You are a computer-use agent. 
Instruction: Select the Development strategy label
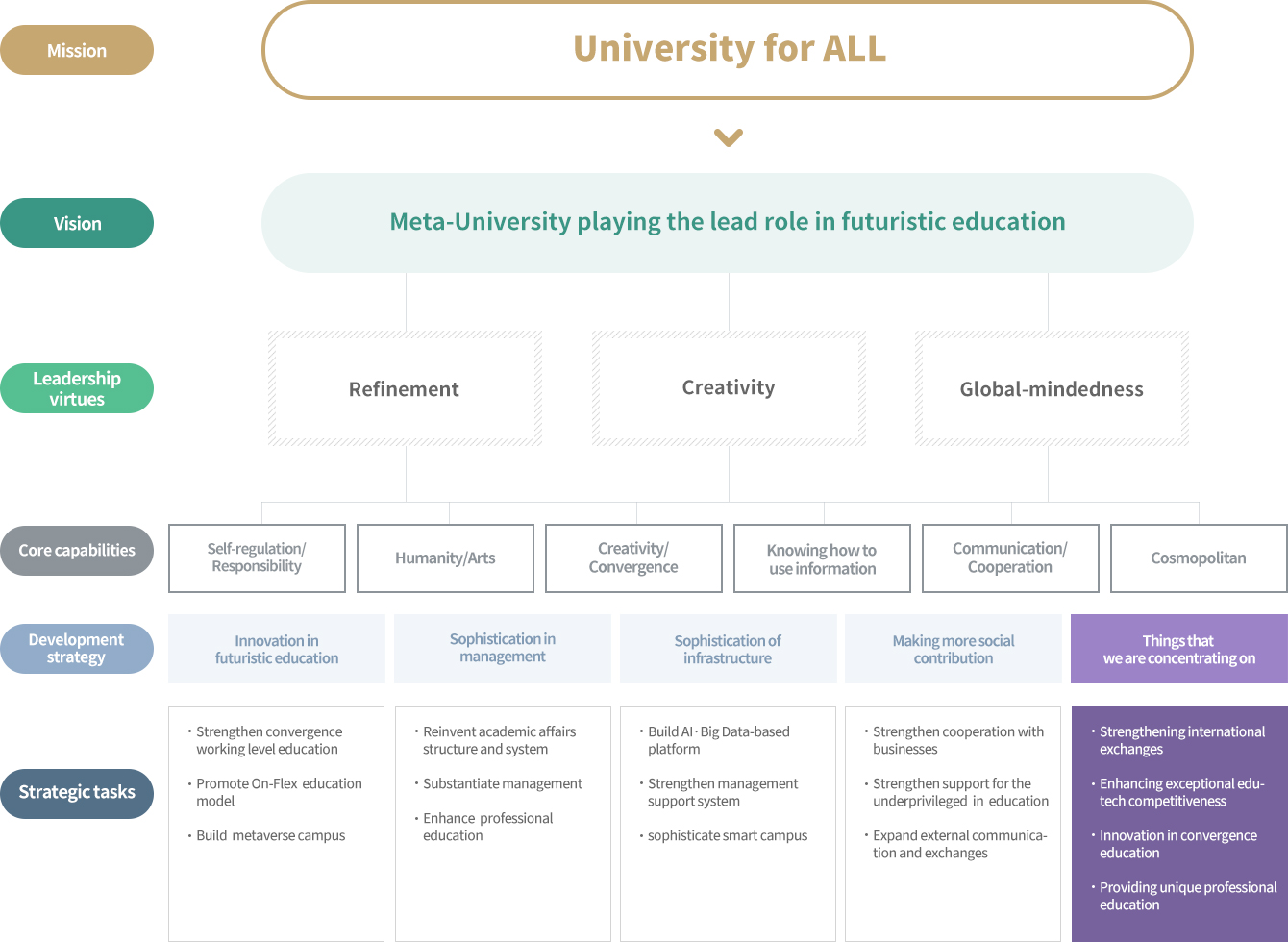click(77, 649)
